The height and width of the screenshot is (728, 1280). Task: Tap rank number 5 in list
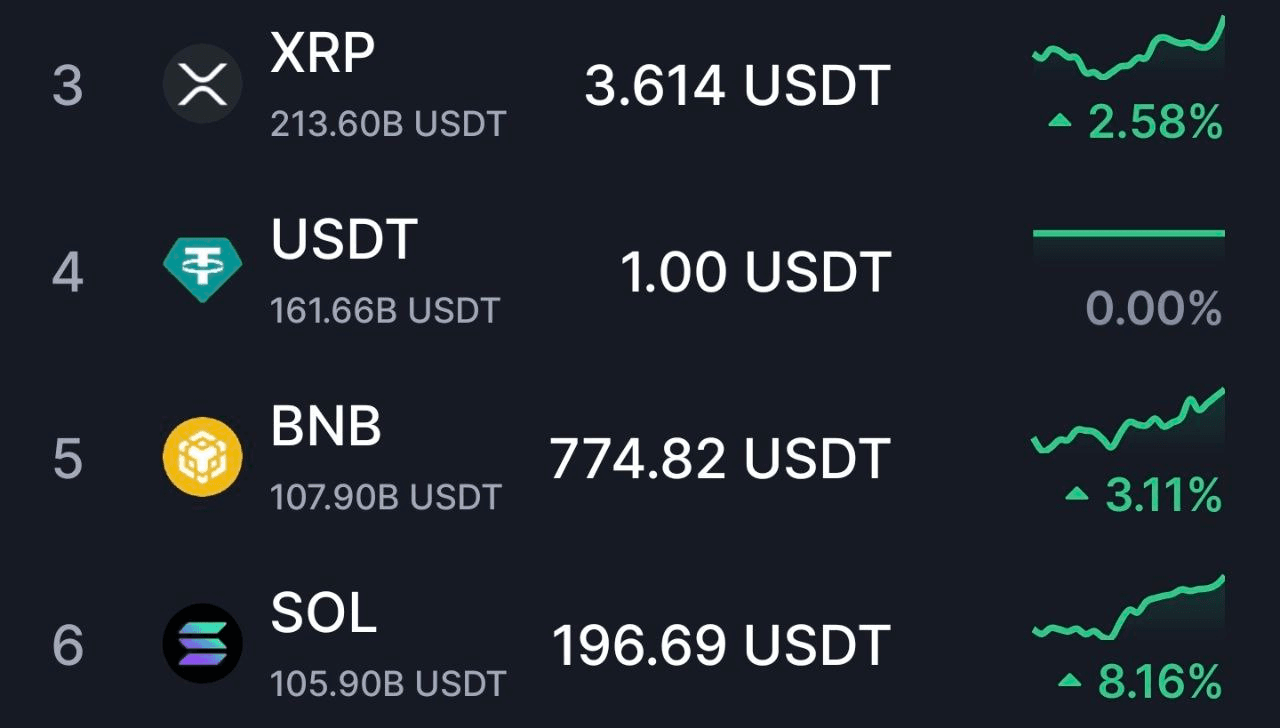coord(67,458)
